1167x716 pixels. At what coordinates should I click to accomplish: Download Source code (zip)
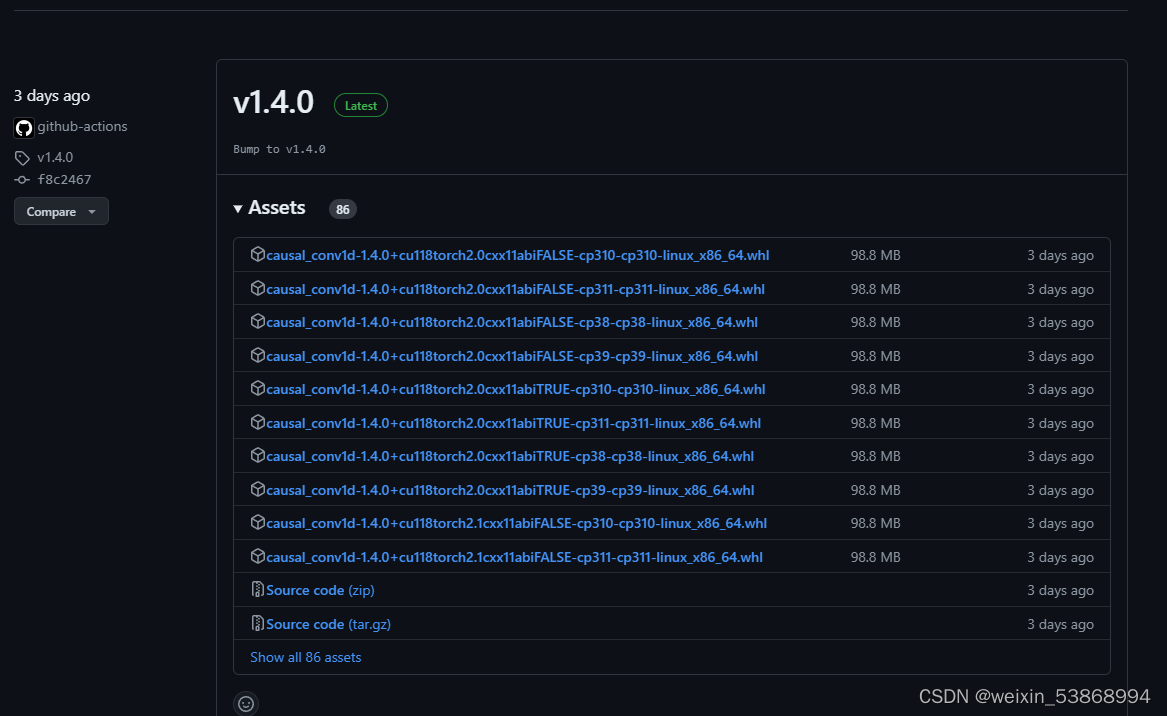click(320, 590)
